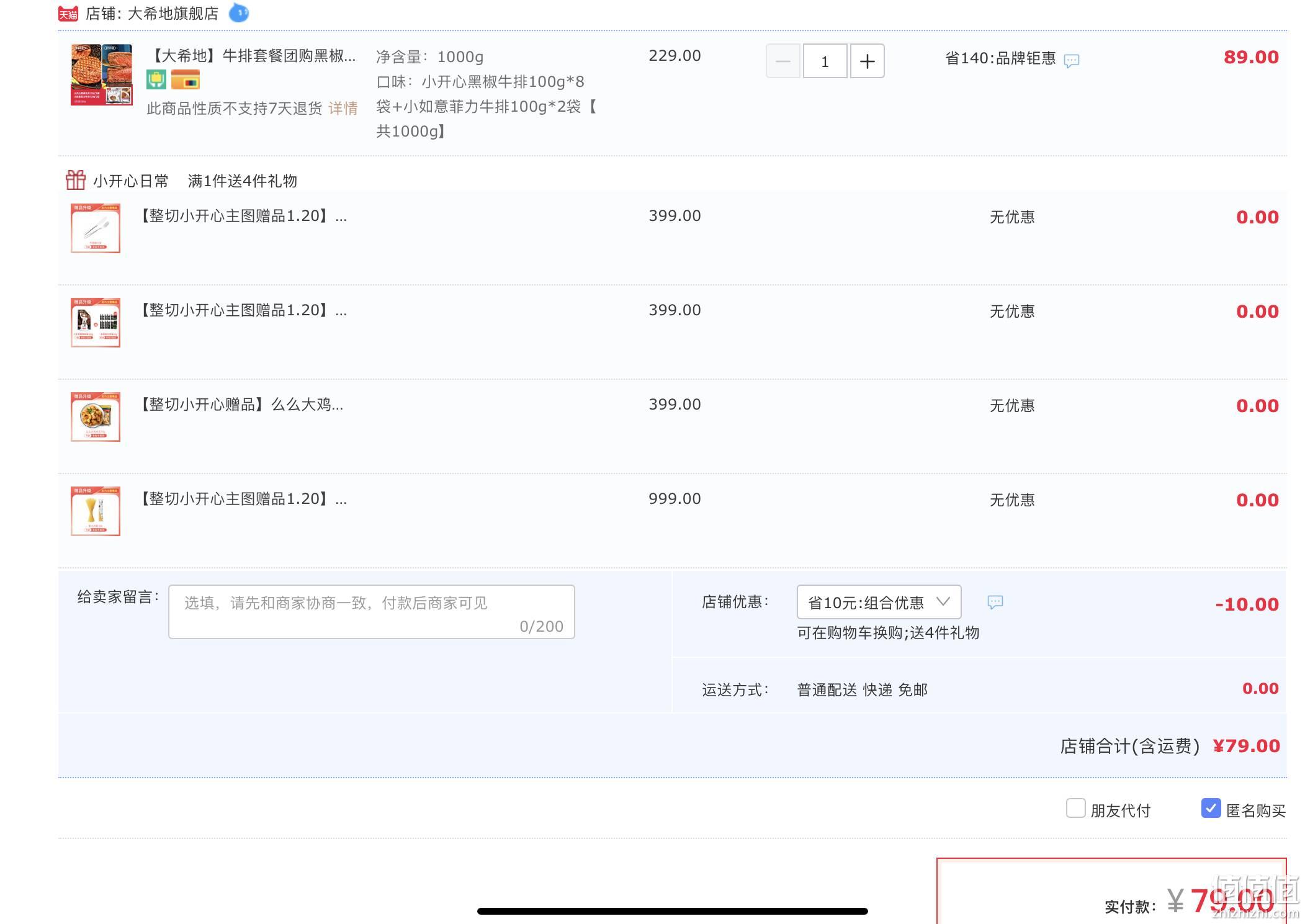Open product title 【大希地】牛排套餐团购黑椒
Image resolution: width=1305 pixels, height=924 pixels.
pos(251,56)
